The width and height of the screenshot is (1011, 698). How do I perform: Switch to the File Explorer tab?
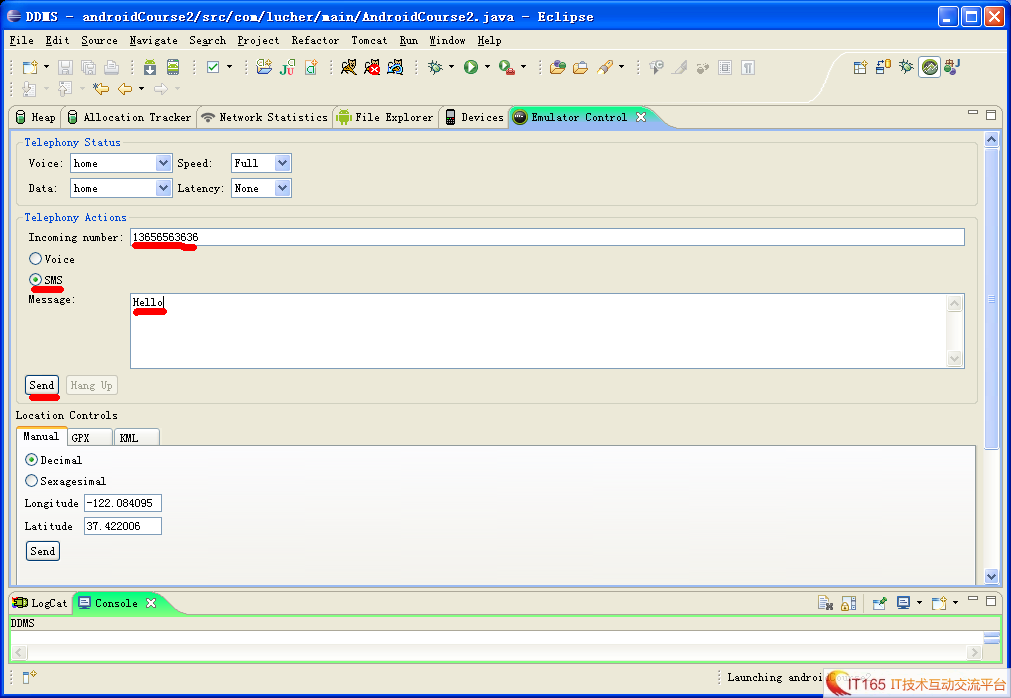tap(386, 117)
